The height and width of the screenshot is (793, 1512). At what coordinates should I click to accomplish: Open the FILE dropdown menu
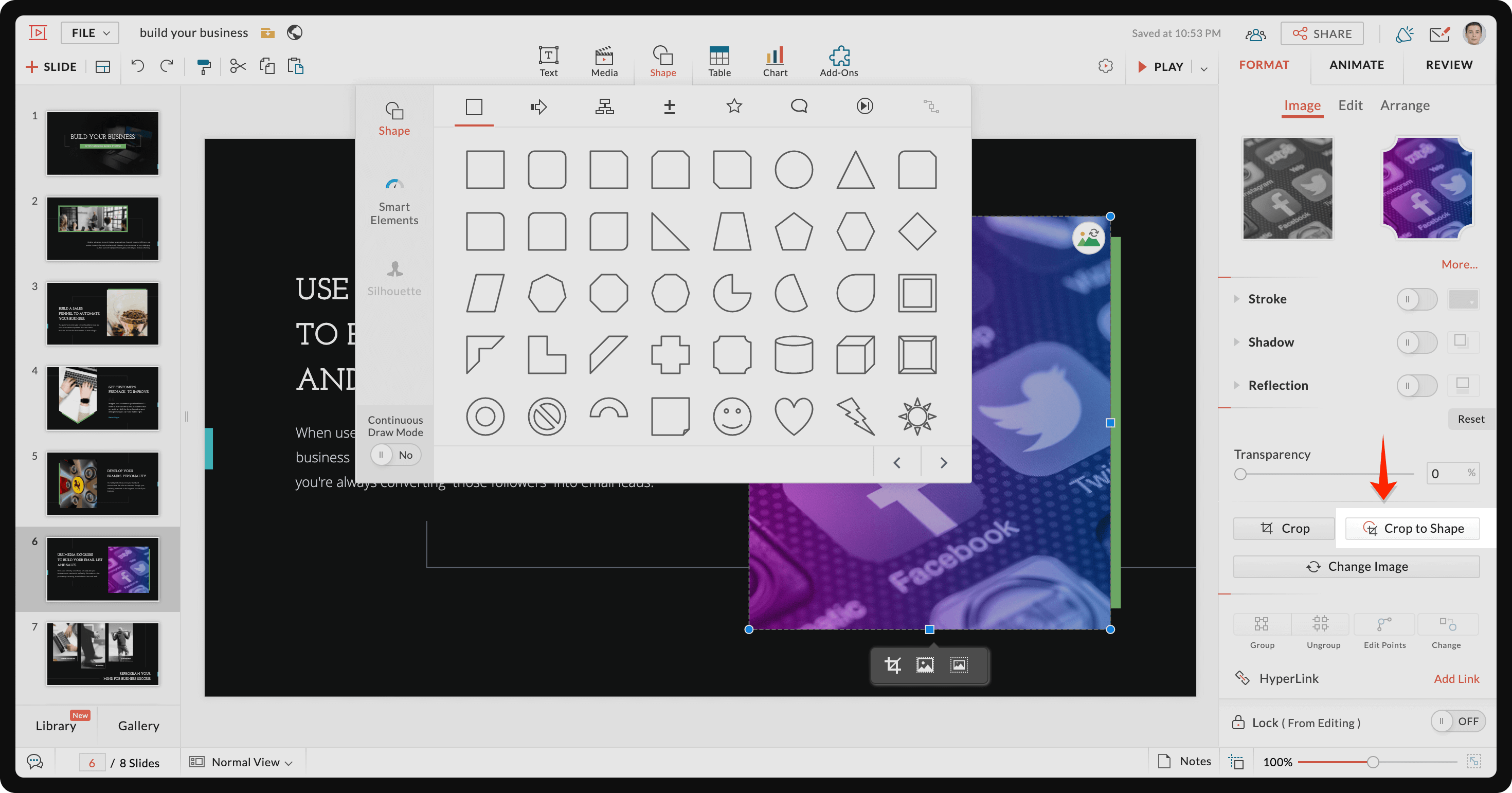coord(90,33)
